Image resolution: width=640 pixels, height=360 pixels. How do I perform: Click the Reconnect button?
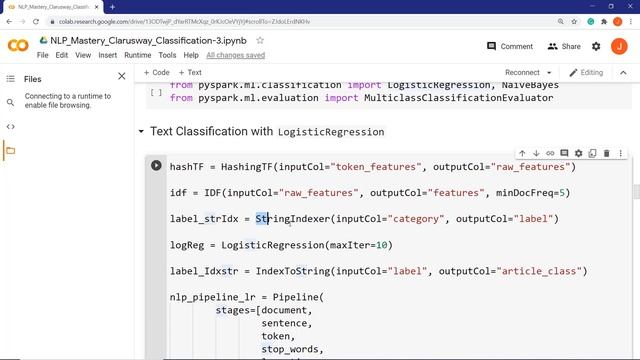tap(522, 72)
